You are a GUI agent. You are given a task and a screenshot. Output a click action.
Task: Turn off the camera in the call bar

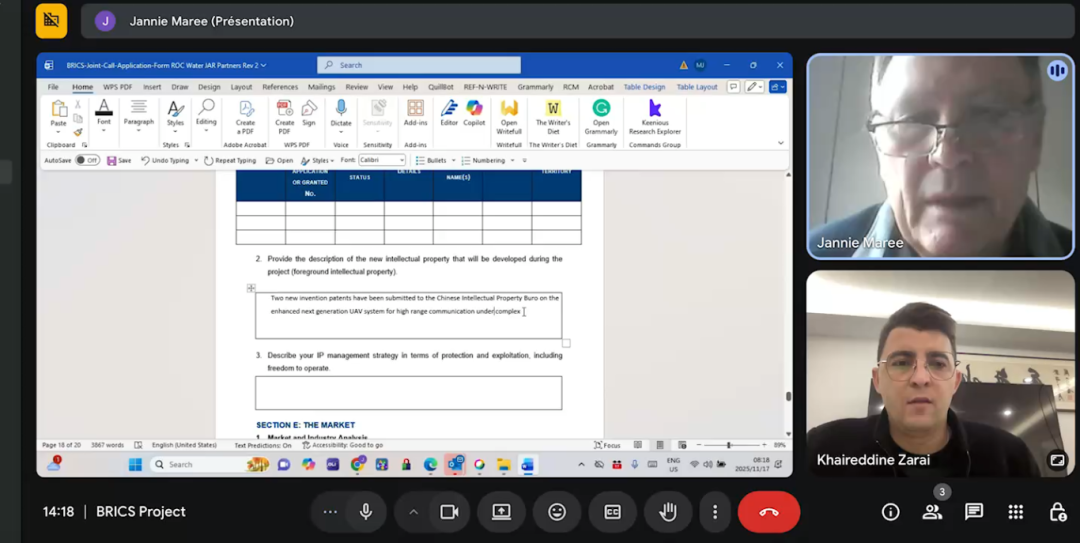click(449, 512)
